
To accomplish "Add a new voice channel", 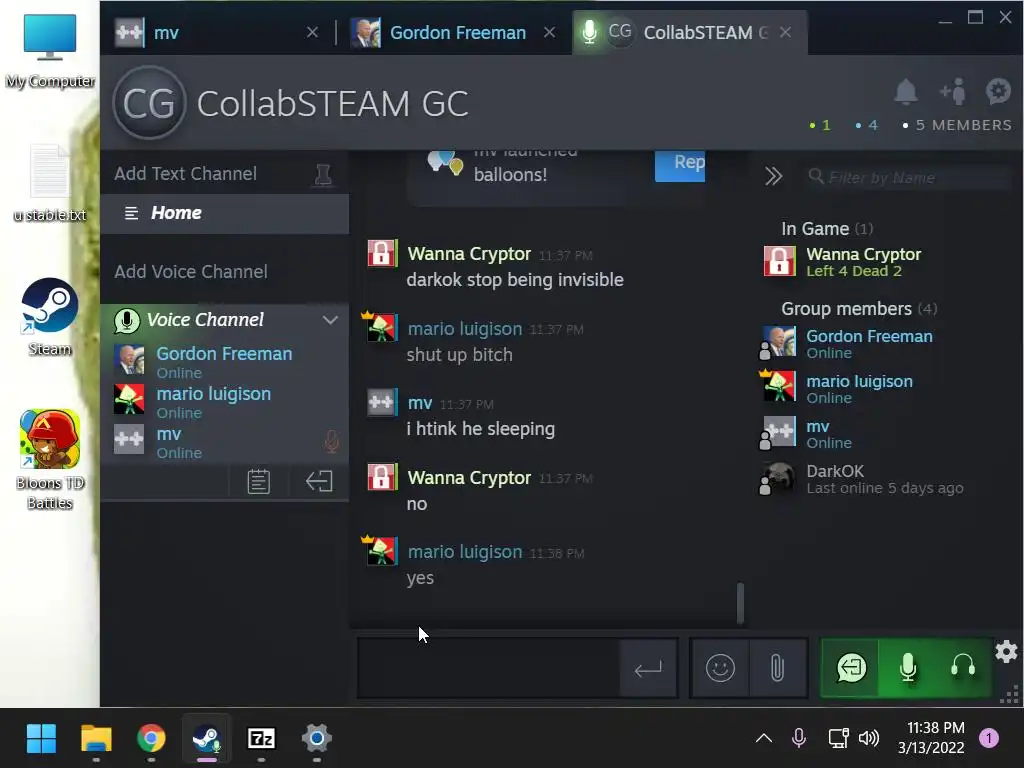I will pyautogui.click(x=191, y=272).
